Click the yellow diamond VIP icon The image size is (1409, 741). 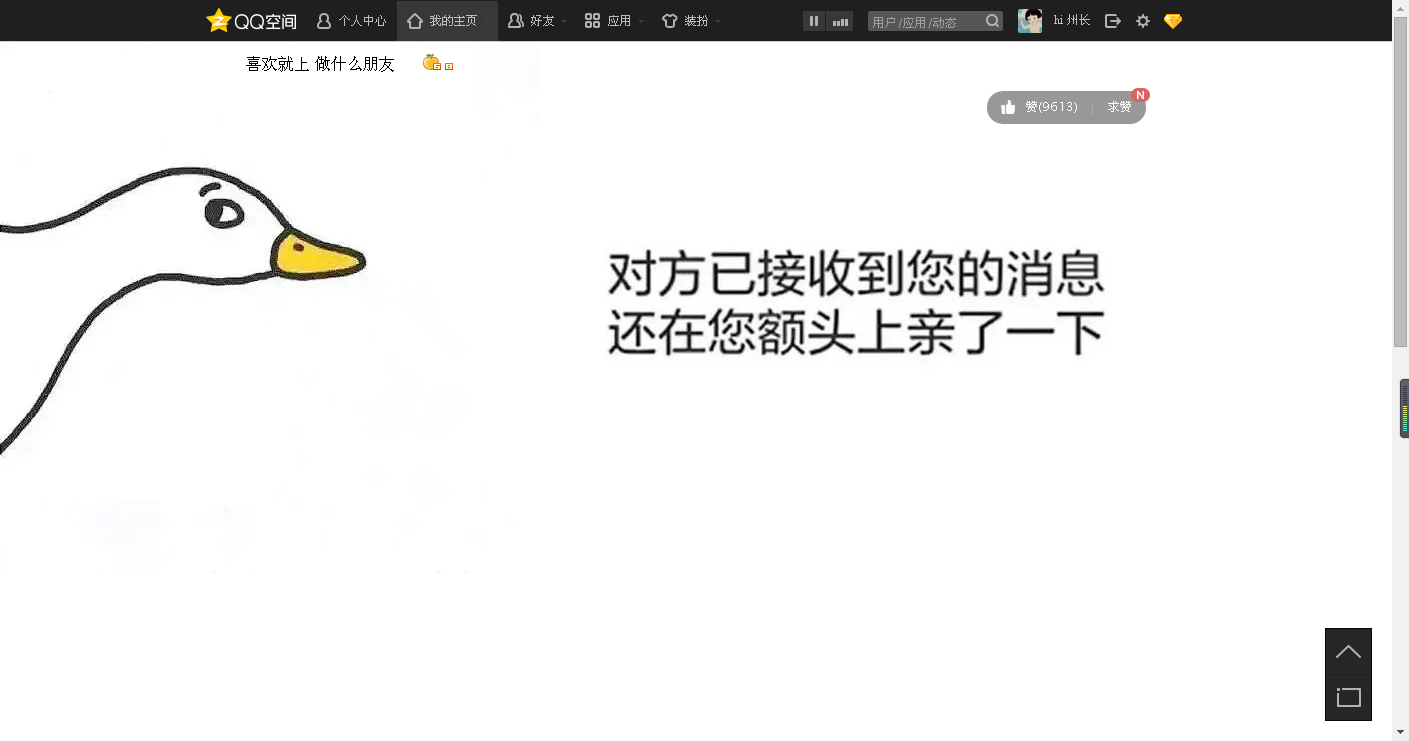pos(1173,21)
